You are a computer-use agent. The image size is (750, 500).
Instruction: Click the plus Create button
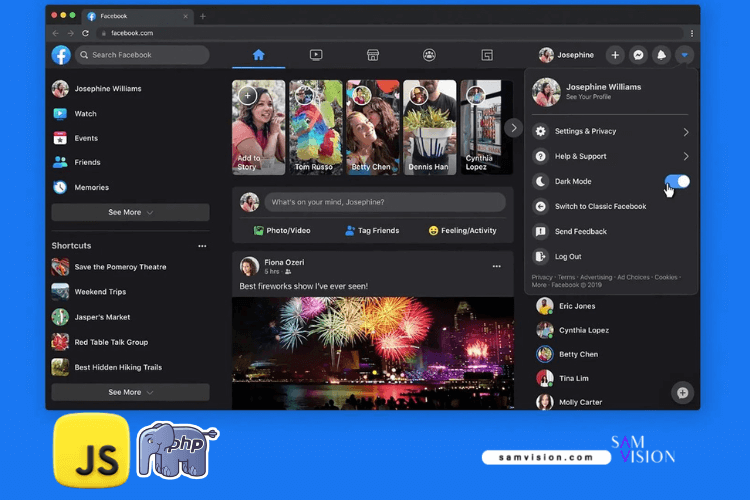[x=615, y=55]
